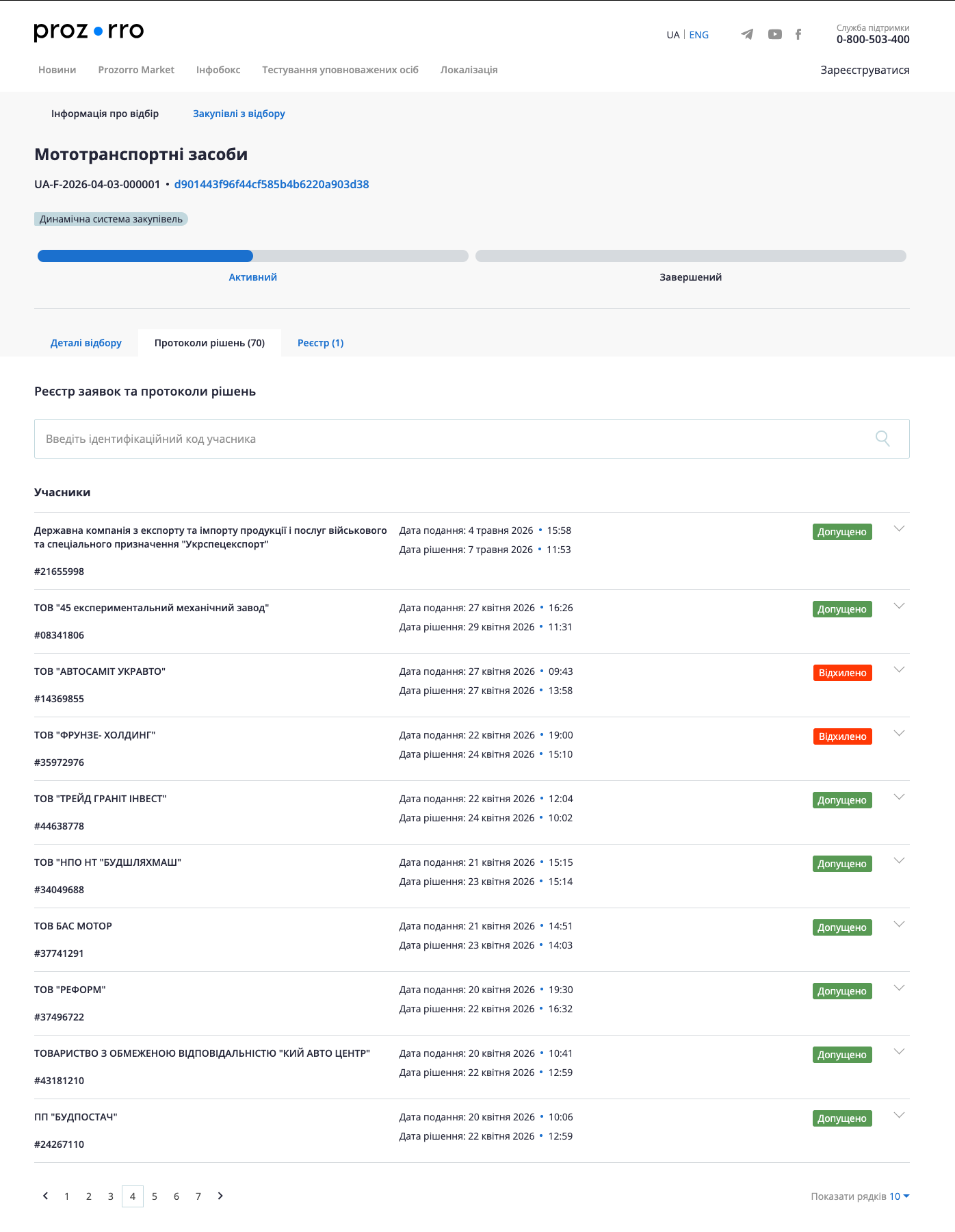Click Допущено badge for Укрспецекспорт

[842, 532]
